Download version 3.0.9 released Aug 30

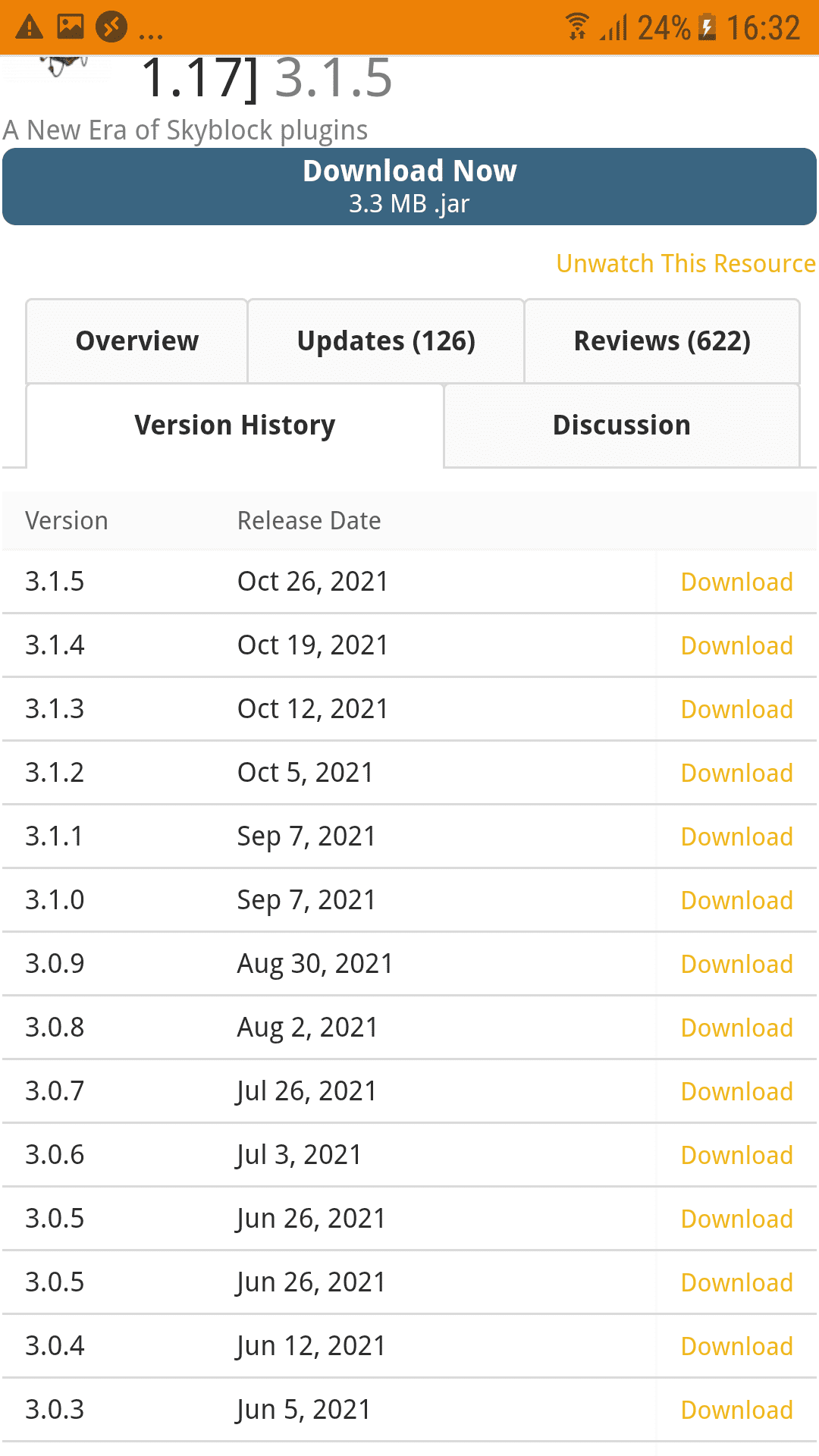click(736, 964)
